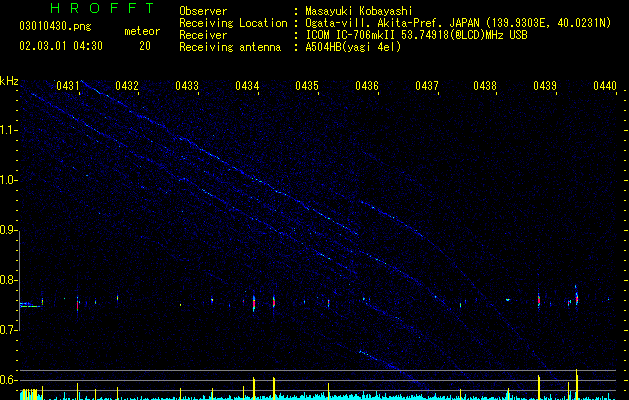
Task: Click time marker 0434
Action: (247, 85)
